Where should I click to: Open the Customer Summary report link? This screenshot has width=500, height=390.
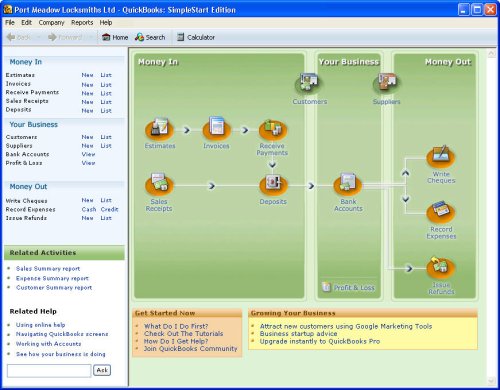pyautogui.click(x=54, y=288)
